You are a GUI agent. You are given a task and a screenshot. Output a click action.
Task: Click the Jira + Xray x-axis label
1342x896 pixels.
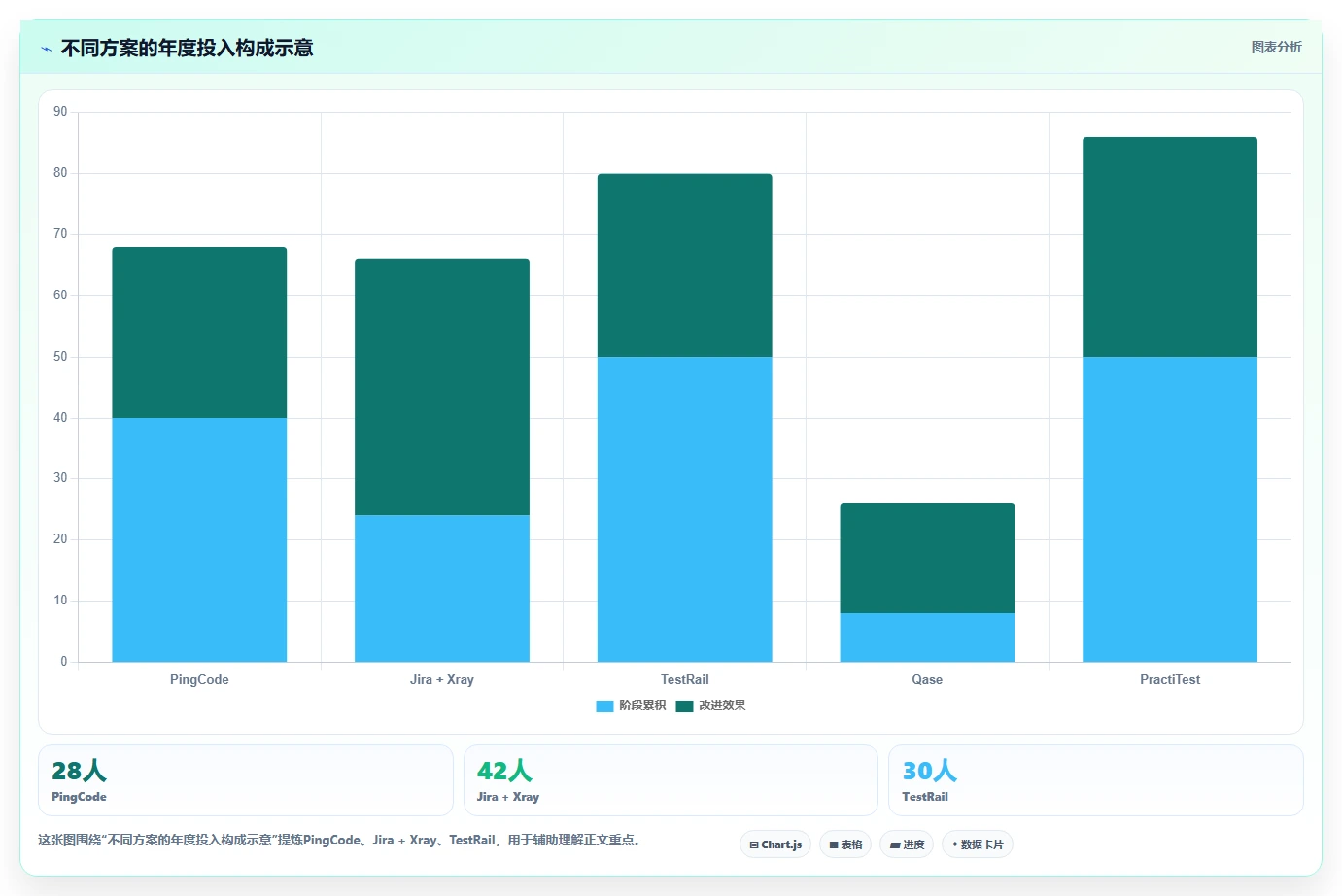coord(442,679)
